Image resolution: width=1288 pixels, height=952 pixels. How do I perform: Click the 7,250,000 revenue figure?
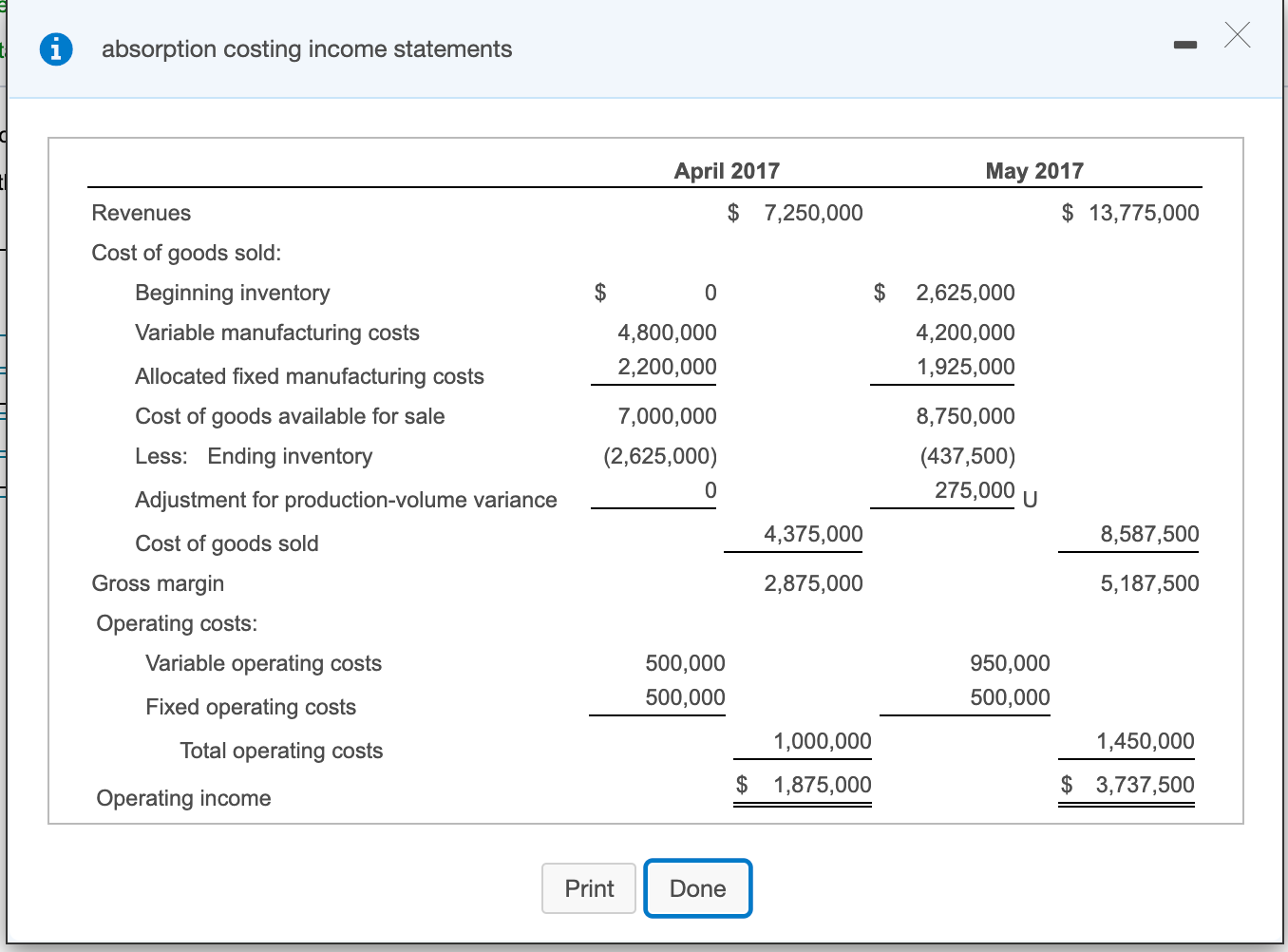813,213
